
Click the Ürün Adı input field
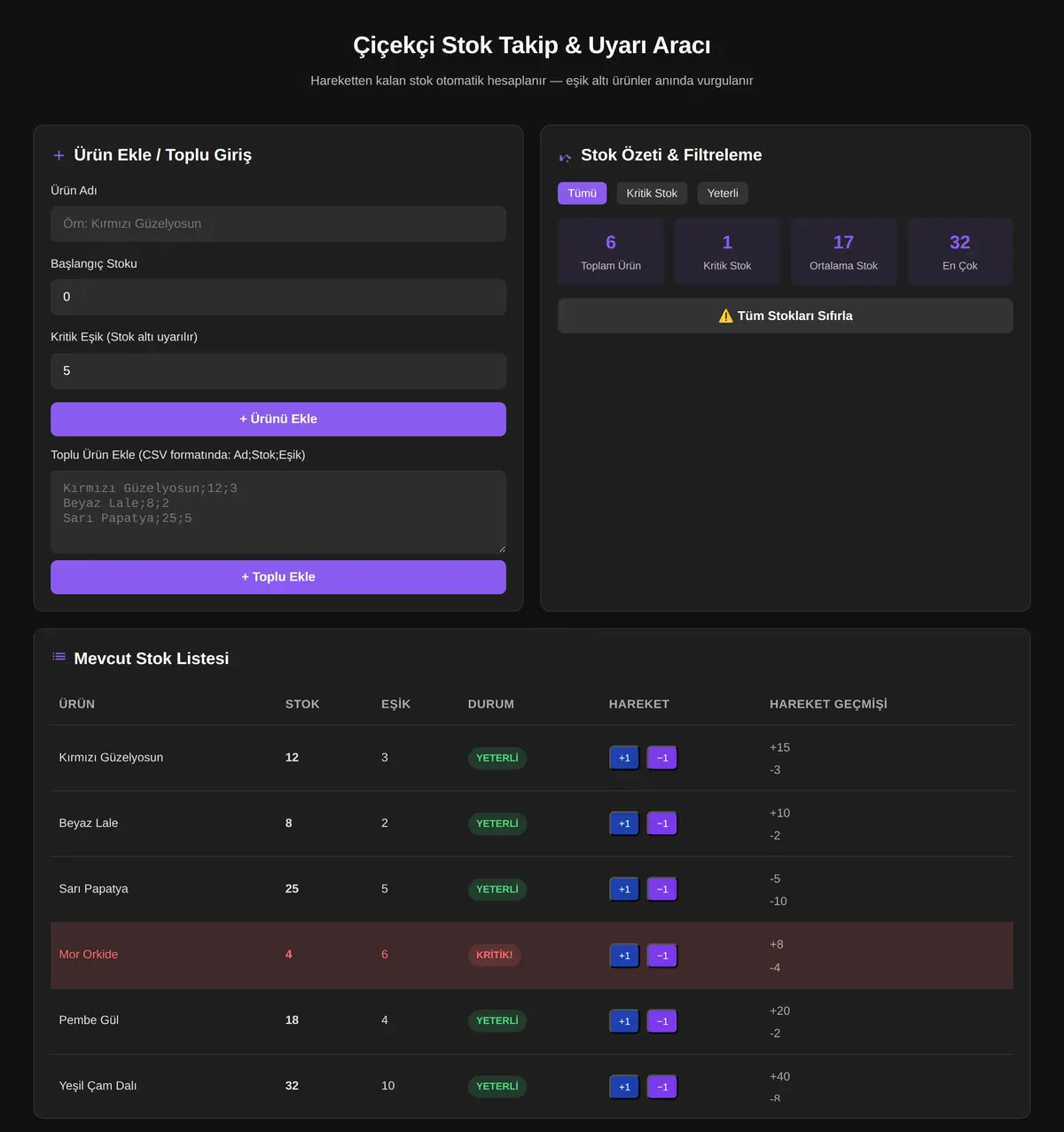coord(278,224)
